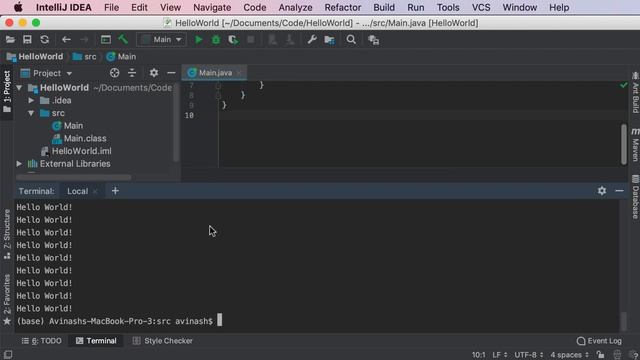Open the Analyze menu
The image size is (640, 360).
coord(295,7)
